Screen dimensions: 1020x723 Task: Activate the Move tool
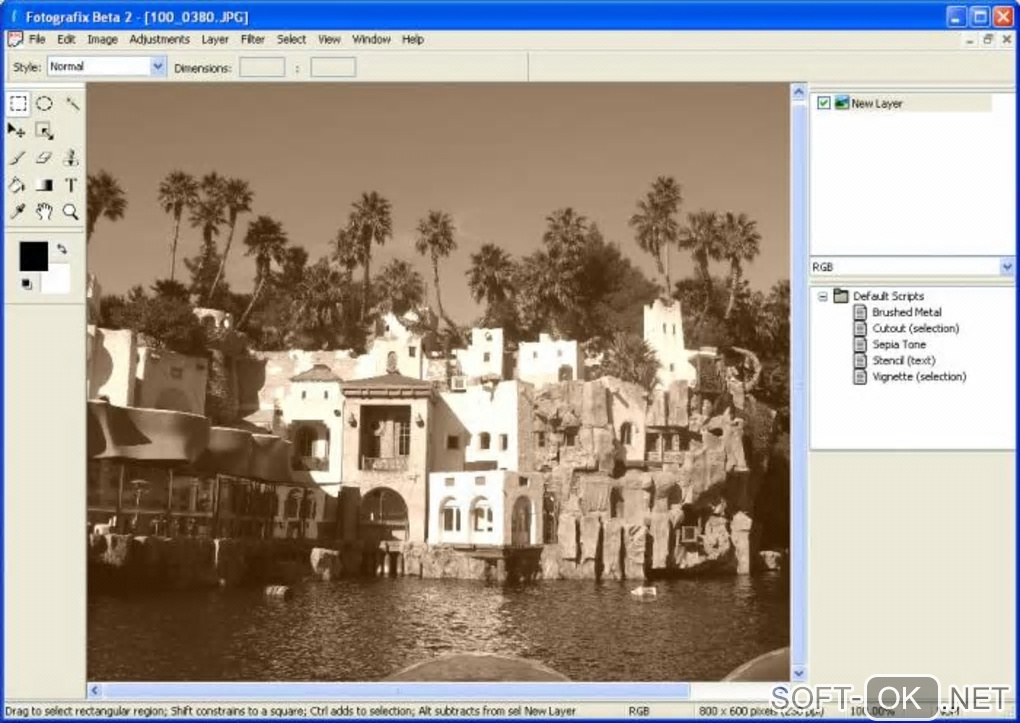click(x=17, y=131)
